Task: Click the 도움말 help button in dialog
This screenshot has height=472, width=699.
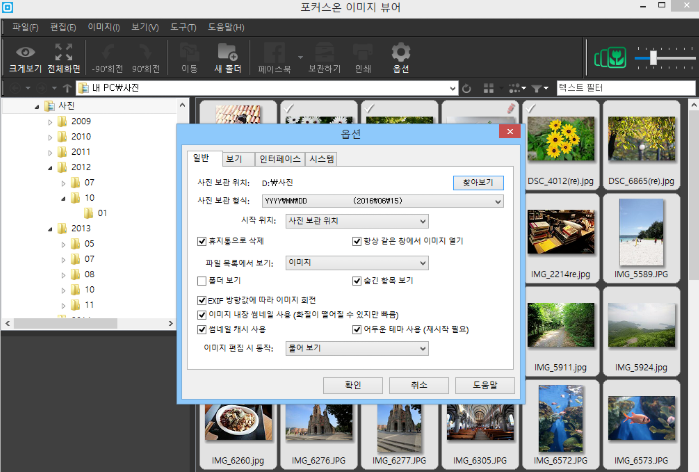Action: (485, 385)
